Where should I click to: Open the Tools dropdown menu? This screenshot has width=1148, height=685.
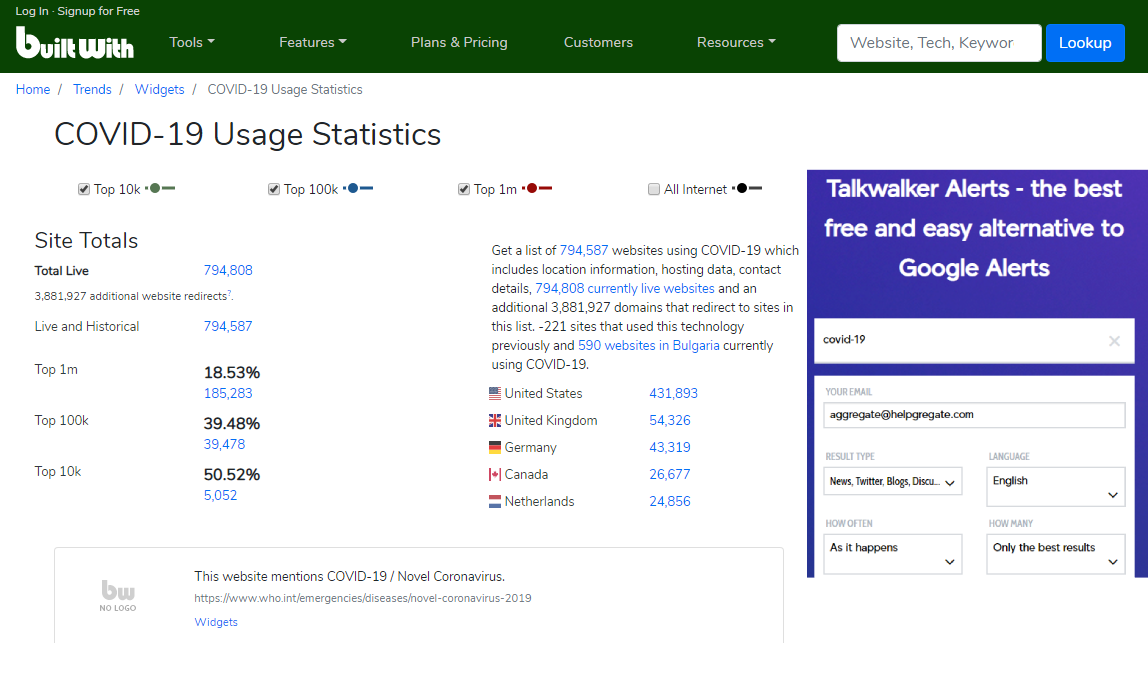point(192,42)
